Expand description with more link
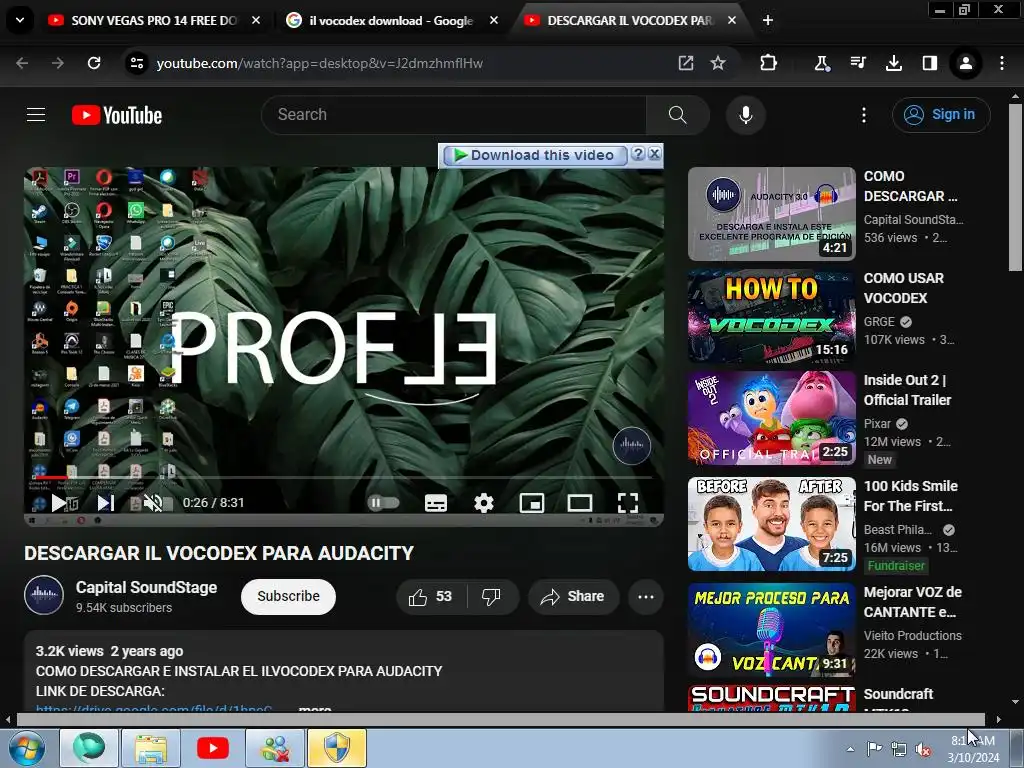Screen dimensions: 1024x768 click(315, 709)
